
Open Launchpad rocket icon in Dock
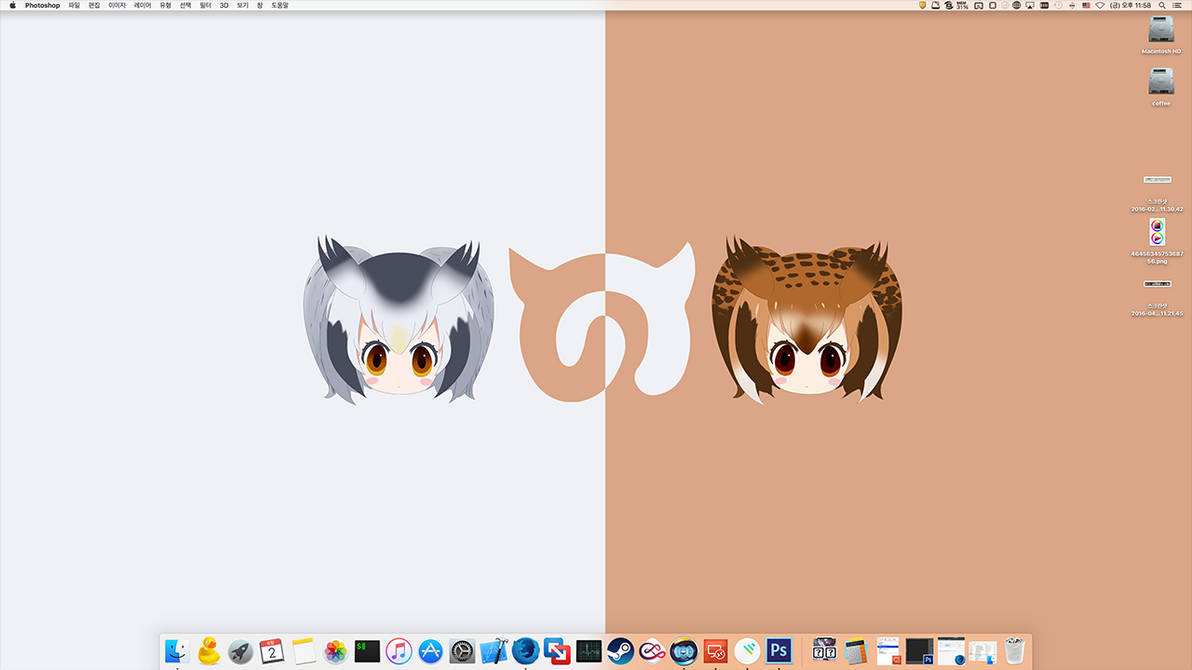(x=240, y=651)
